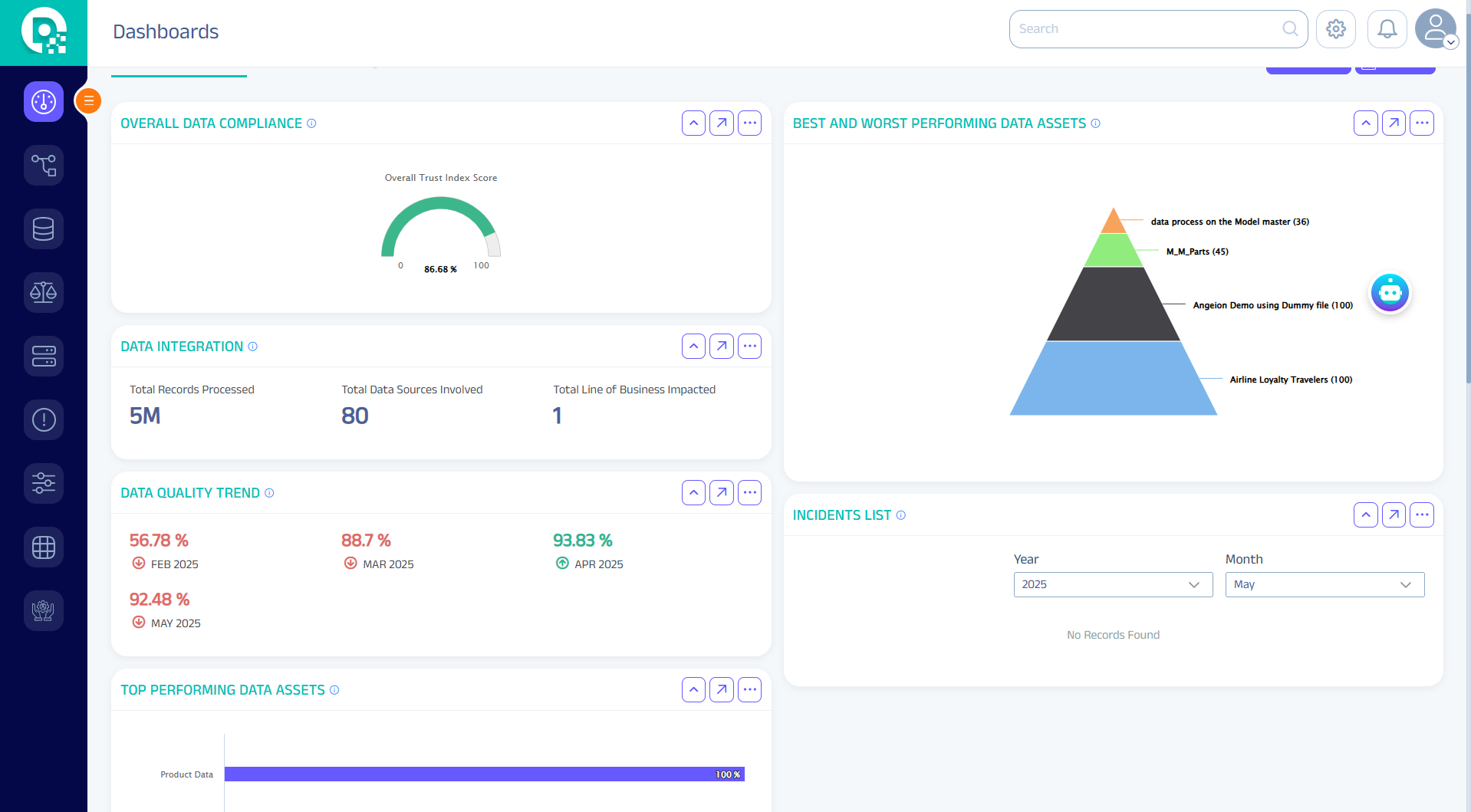Open the chatbot assistant floating icon
The height and width of the screenshot is (812, 1471).
pos(1390,292)
